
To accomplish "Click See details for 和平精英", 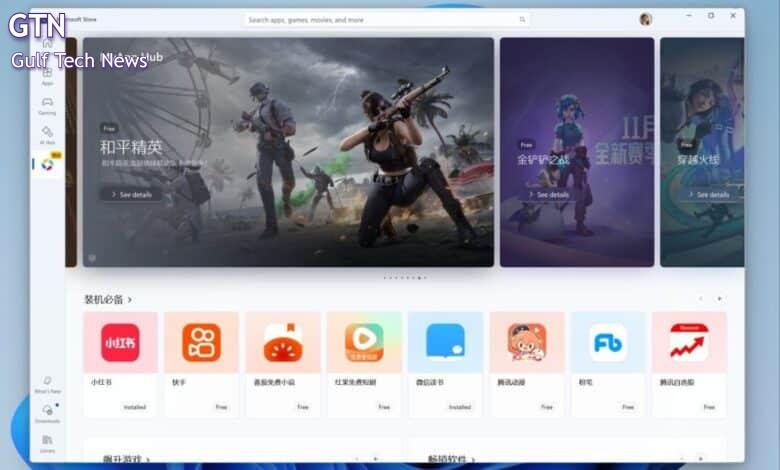I will point(131,194).
